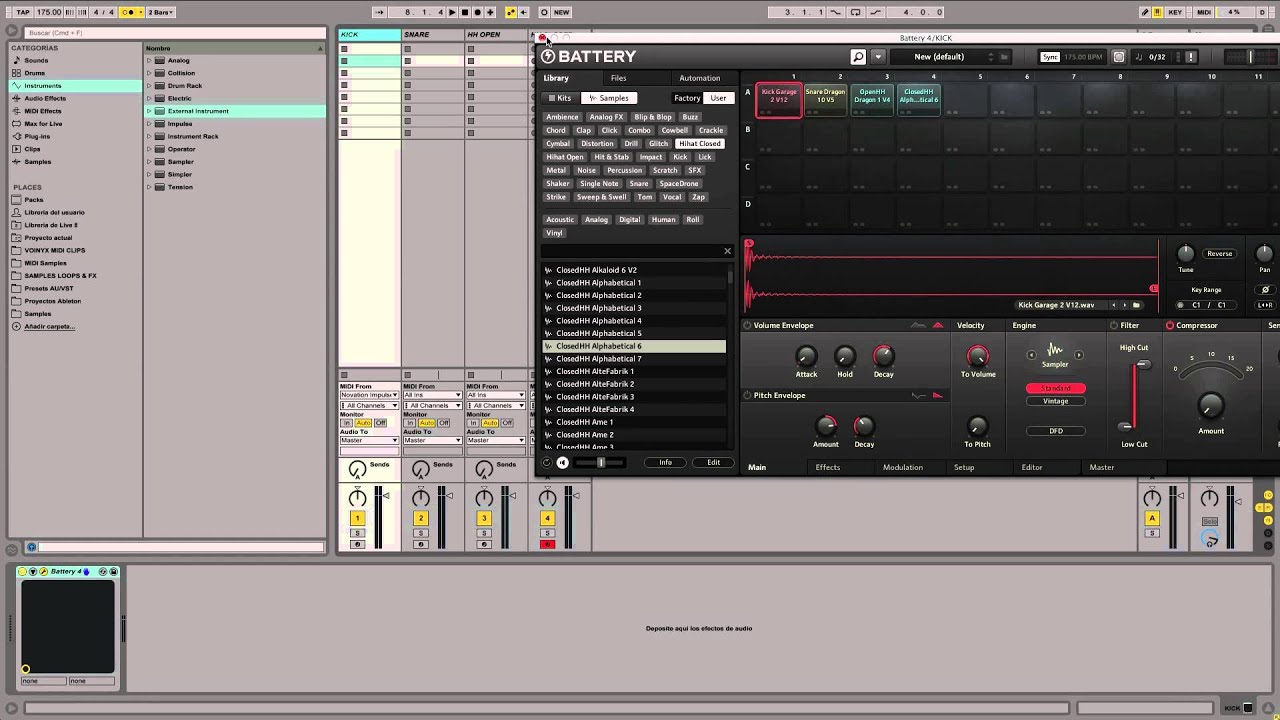Toggle Draw Mode pencil icon

[x=1145, y=12]
